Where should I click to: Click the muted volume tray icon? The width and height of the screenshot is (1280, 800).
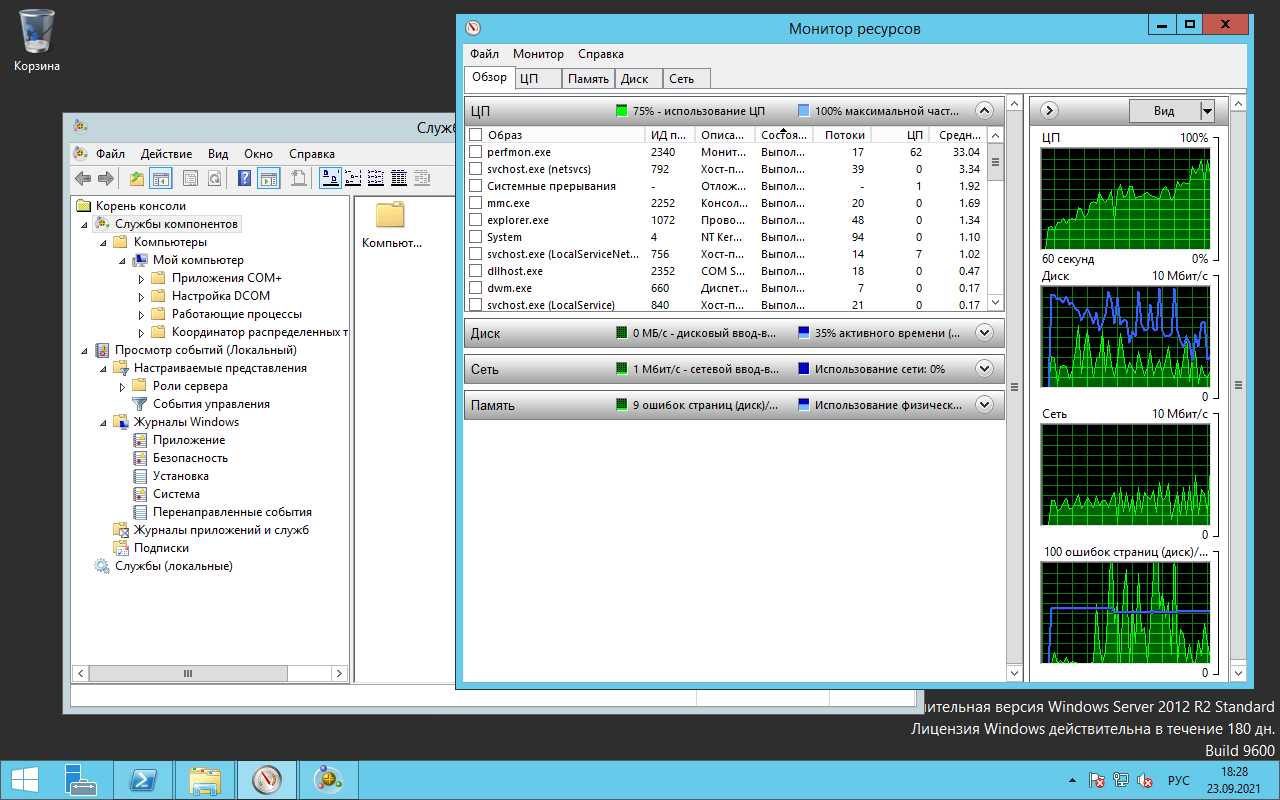click(1145, 780)
